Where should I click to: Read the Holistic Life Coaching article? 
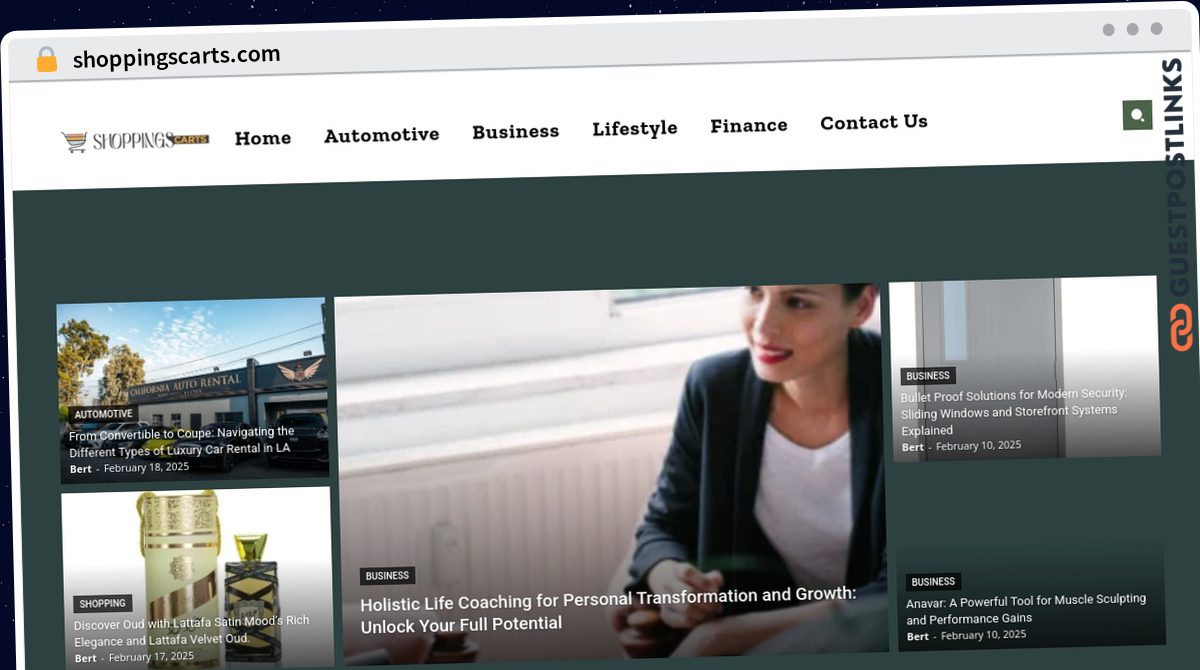point(608,609)
